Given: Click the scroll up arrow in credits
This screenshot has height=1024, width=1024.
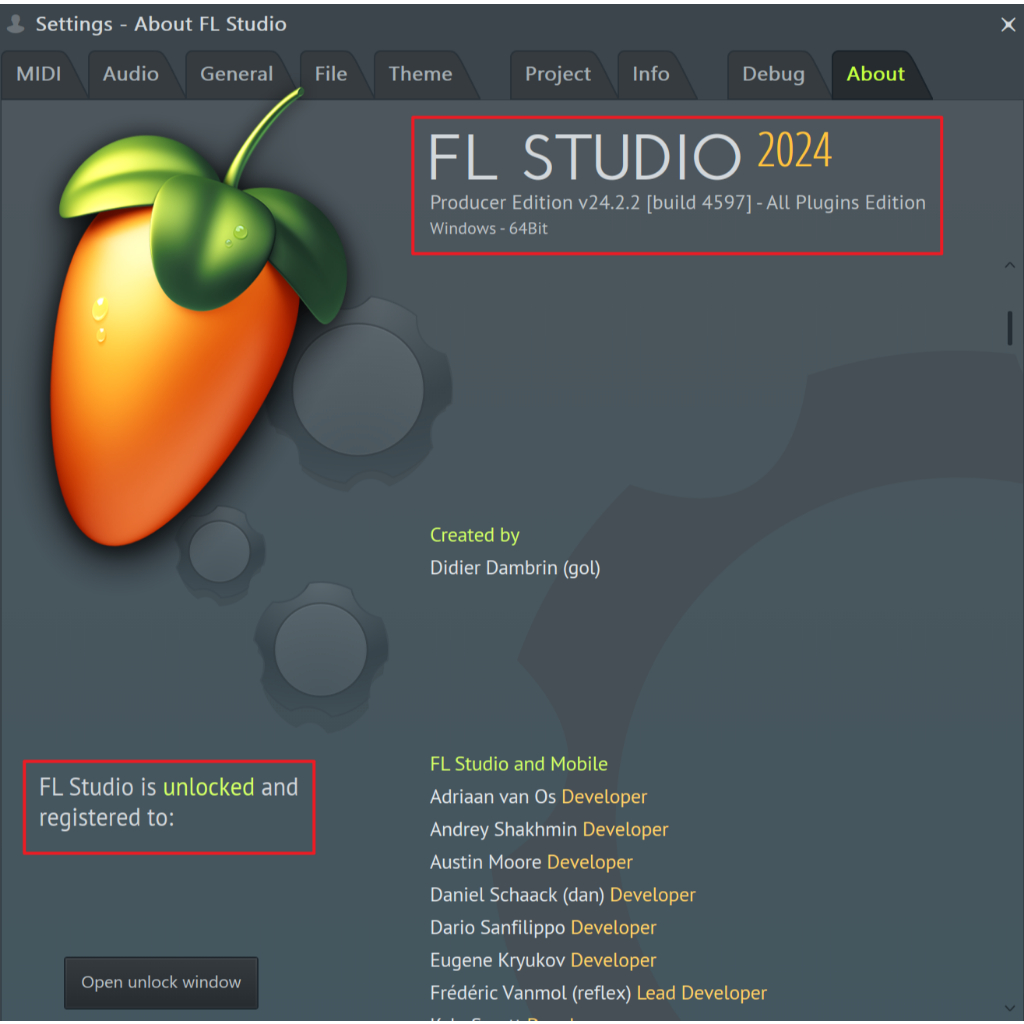Looking at the screenshot, I should point(1009,265).
